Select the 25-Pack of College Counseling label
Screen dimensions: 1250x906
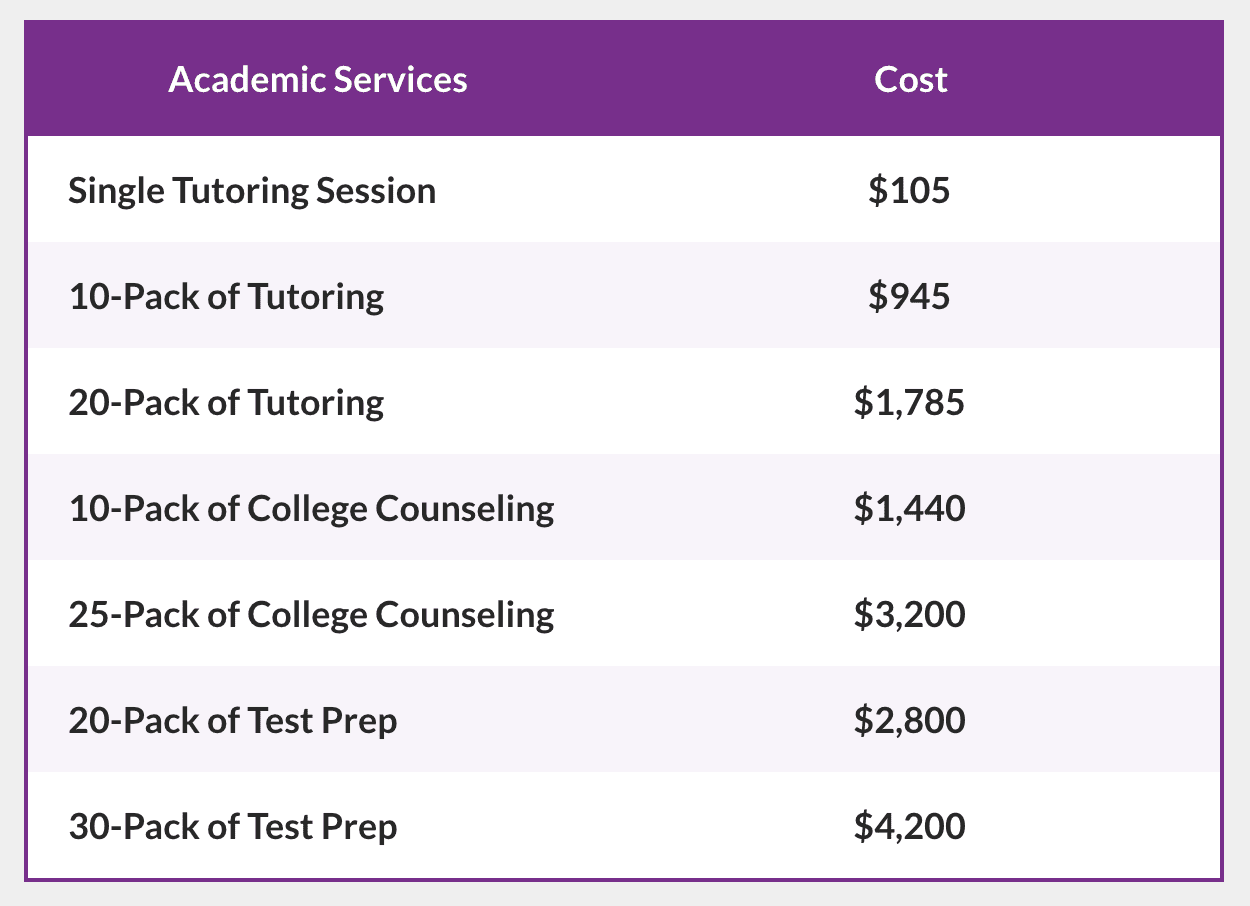pyautogui.click(x=311, y=615)
